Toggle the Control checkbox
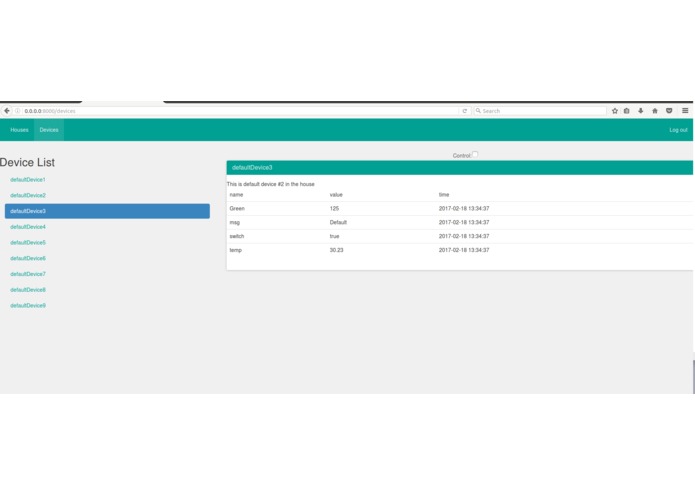695x494 pixels. click(x=475, y=155)
